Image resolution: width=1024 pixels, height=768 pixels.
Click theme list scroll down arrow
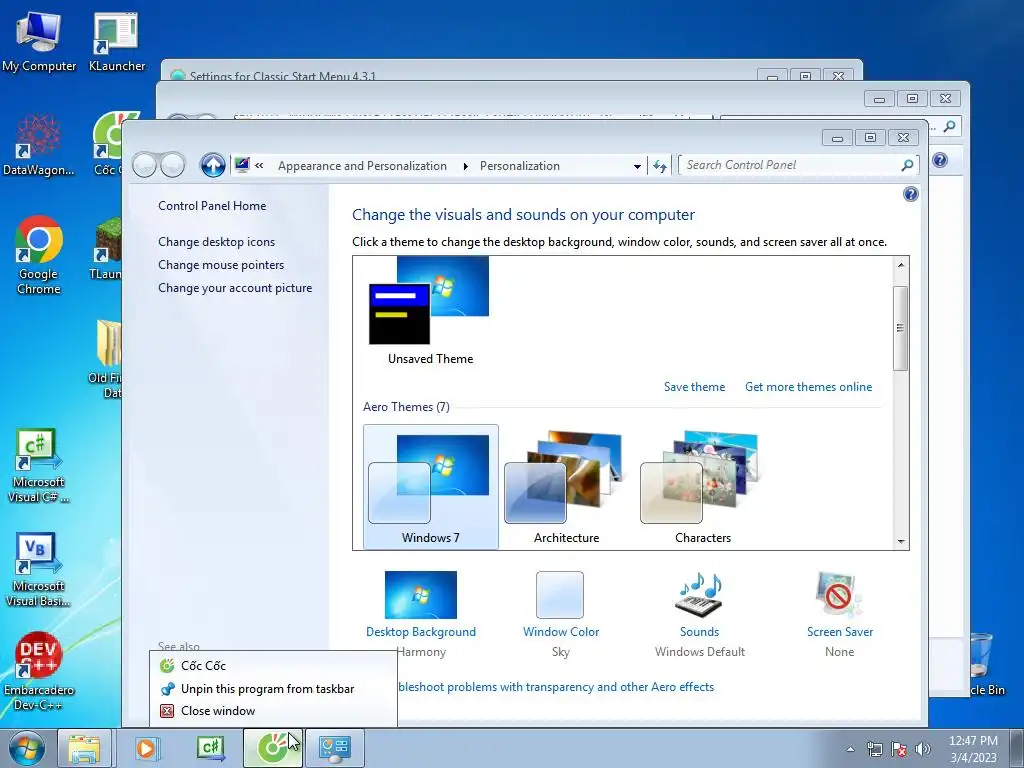click(901, 541)
